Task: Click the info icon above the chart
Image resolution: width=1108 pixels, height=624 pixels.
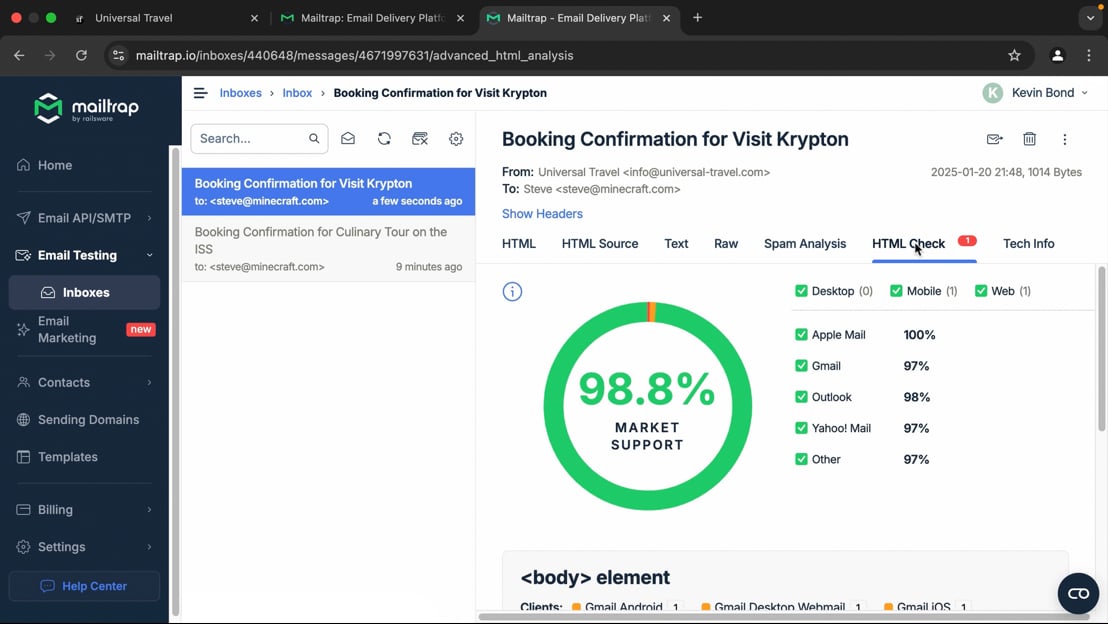Action: 512,292
